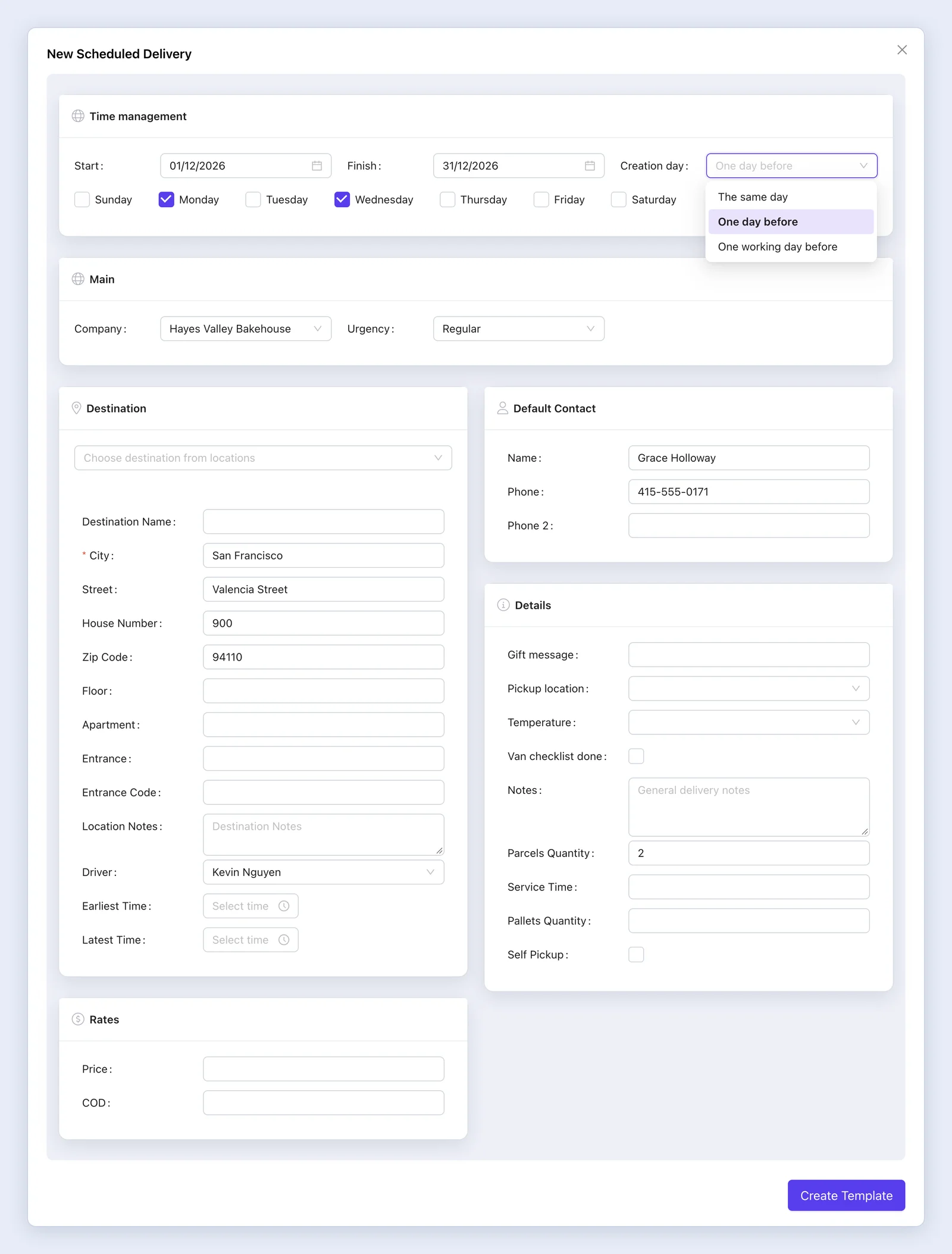Click the globe icon beside Time management

pyautogui.click(x=78, y=116)
